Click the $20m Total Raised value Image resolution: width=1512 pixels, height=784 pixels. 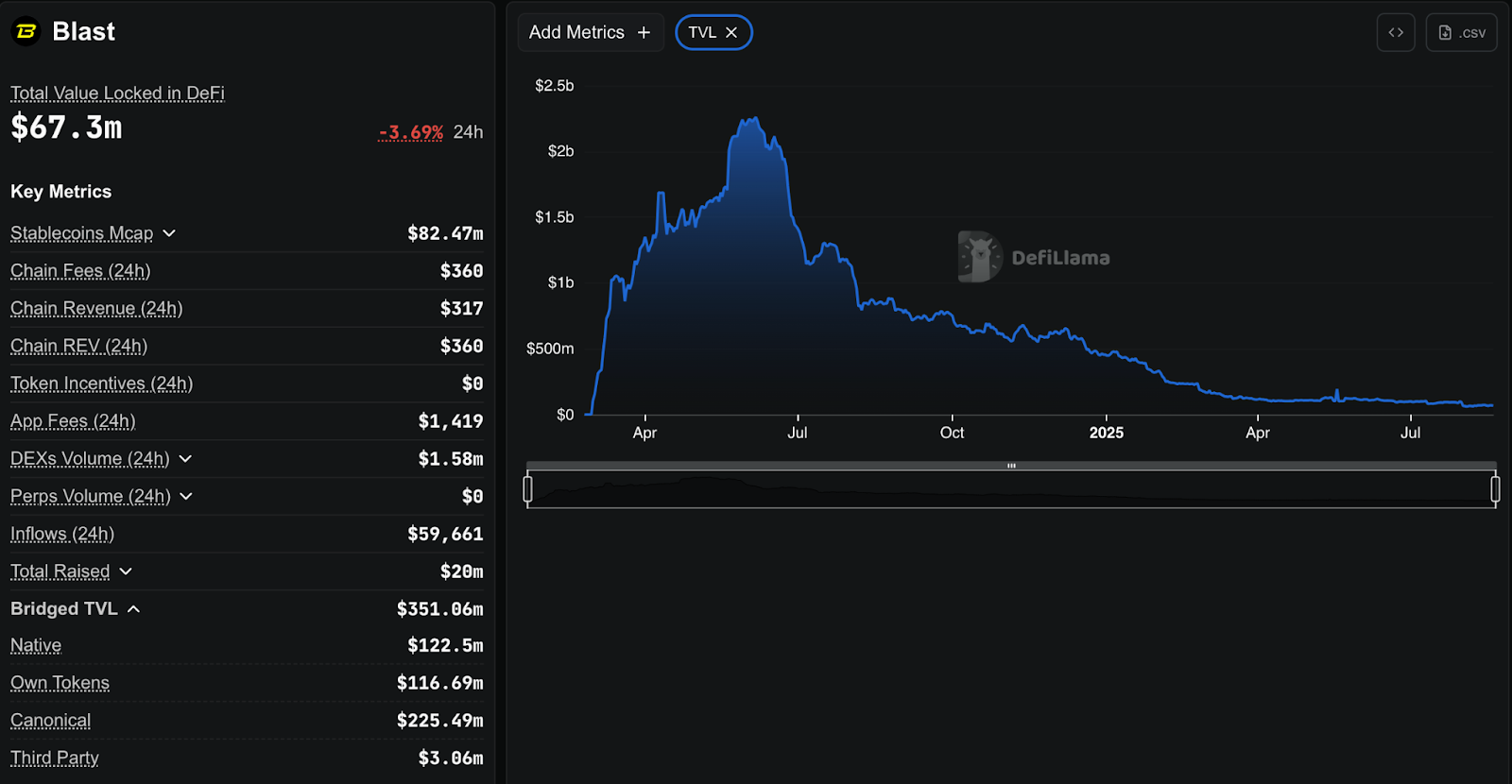[x=461, y=571]
